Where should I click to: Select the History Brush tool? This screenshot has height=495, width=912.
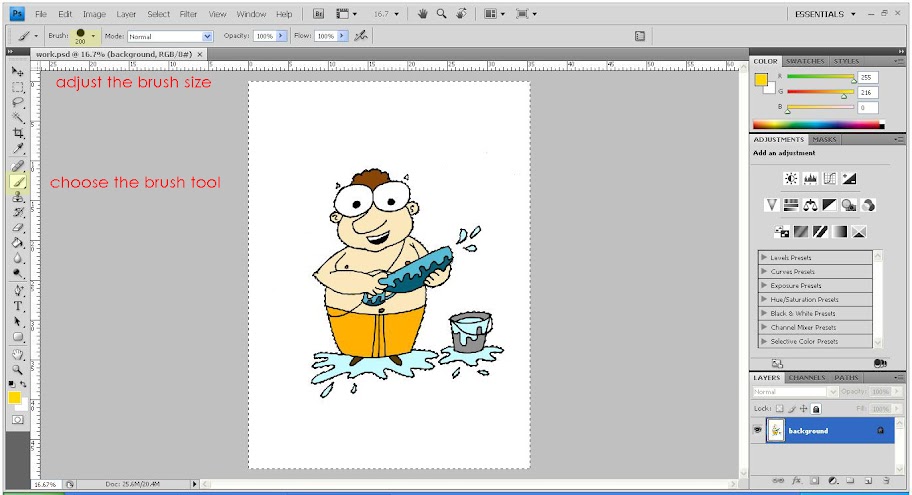tap(18, 212)
